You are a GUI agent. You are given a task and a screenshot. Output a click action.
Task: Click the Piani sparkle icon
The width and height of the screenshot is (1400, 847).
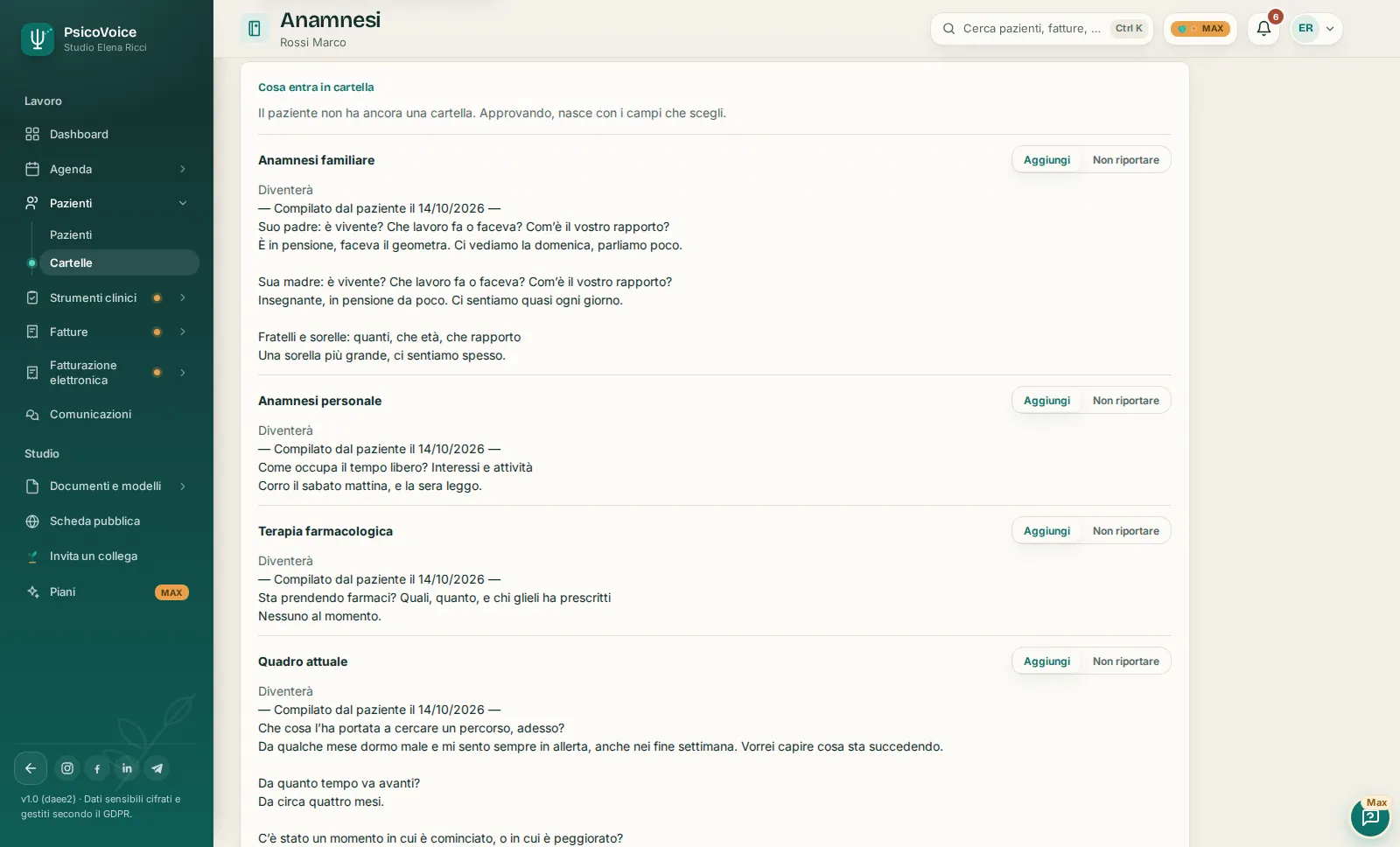pyautogui.click(x=32, y=592)
